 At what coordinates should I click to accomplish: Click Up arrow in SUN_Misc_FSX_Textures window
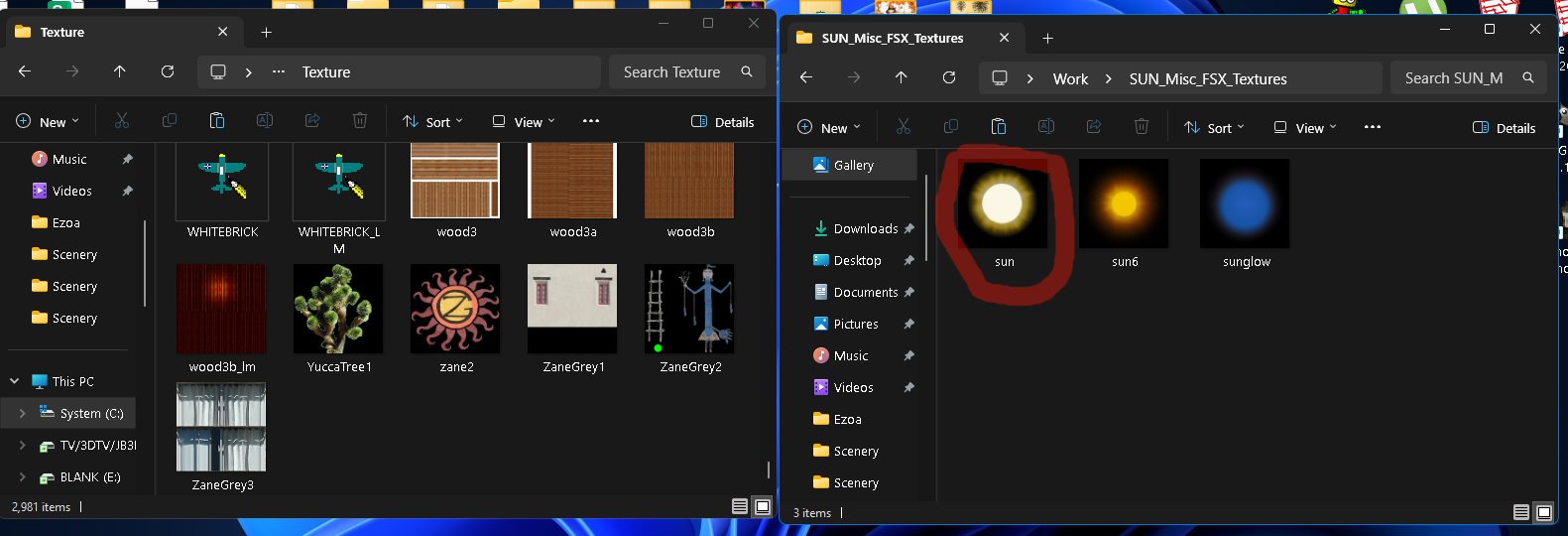[x=901, y=77]
